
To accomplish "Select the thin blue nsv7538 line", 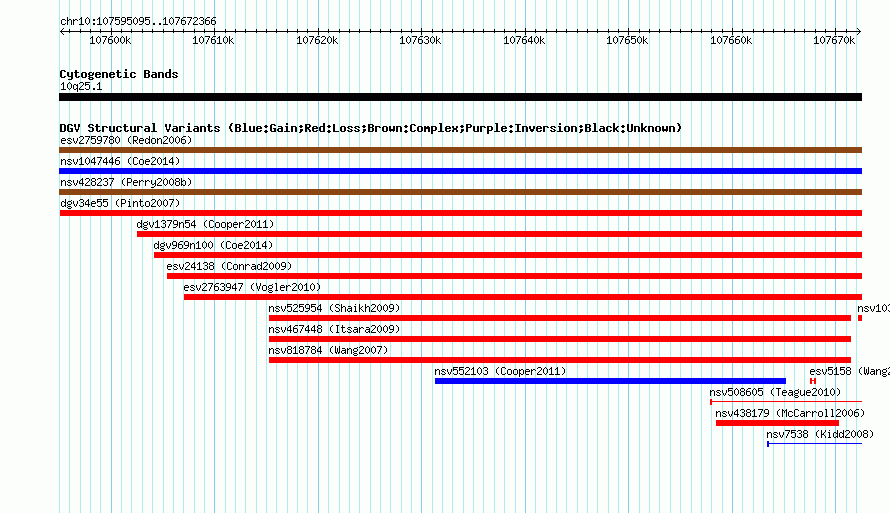I will pos(815,444).
